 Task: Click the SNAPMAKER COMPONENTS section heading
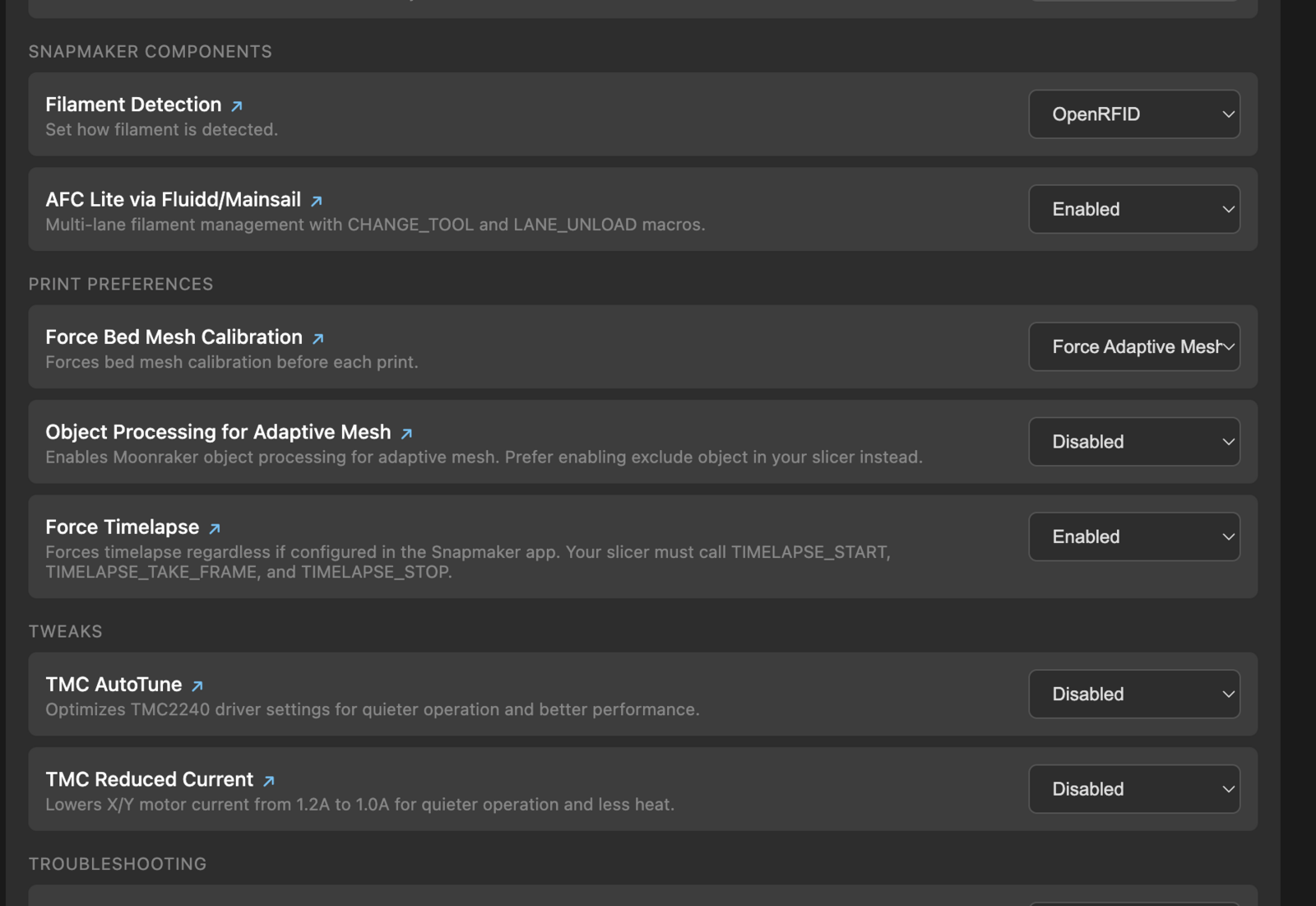pyautogui.click(x=151, y=52)
